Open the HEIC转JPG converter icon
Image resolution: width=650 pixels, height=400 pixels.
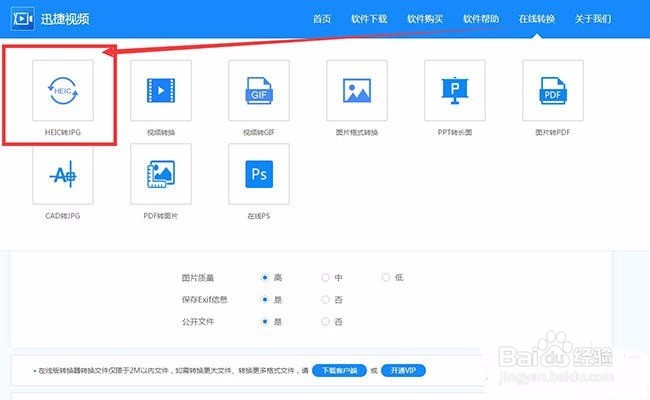tap(63, 90)
